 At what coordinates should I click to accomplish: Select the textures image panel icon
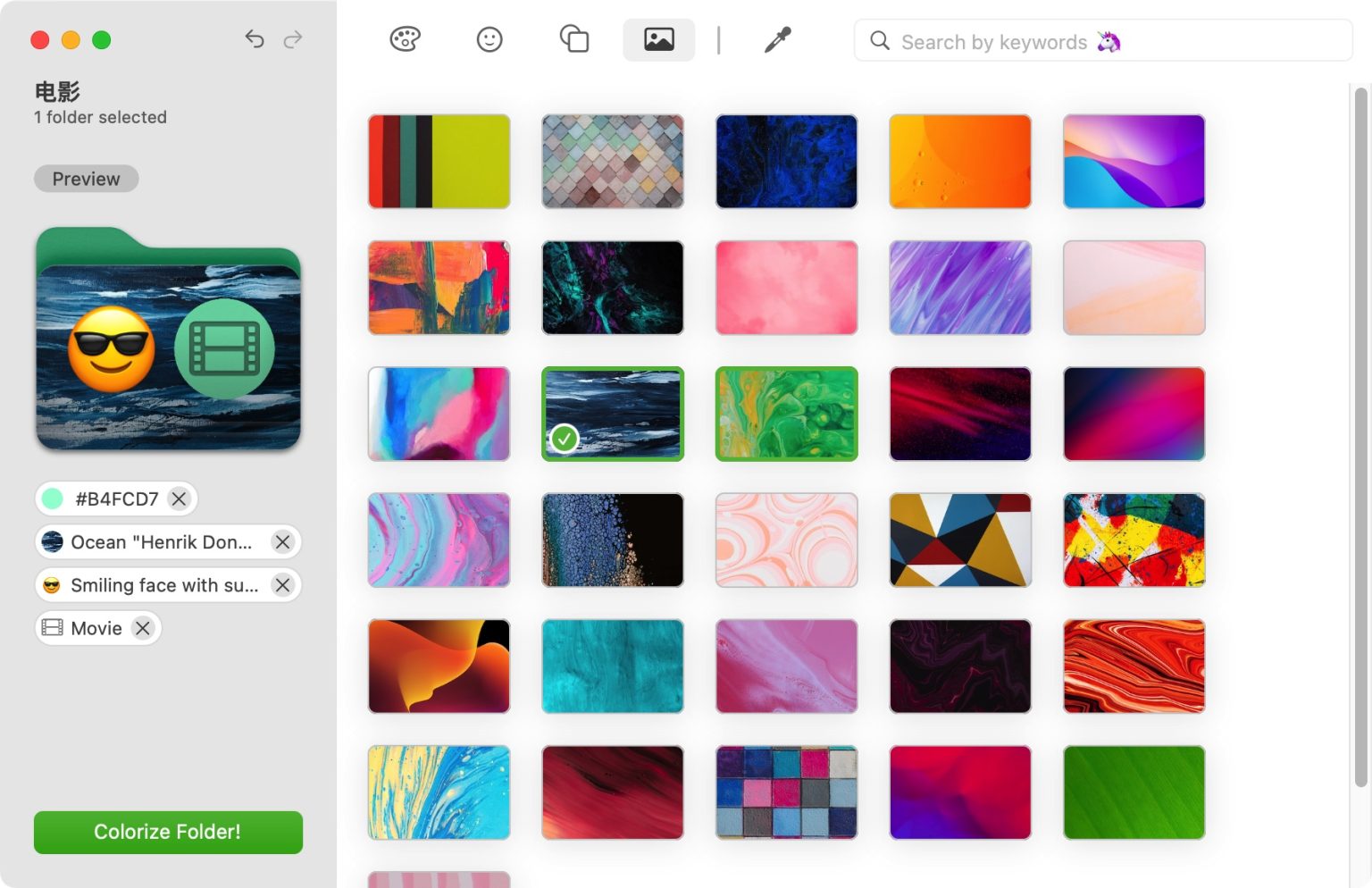click(x=658, y=39)
